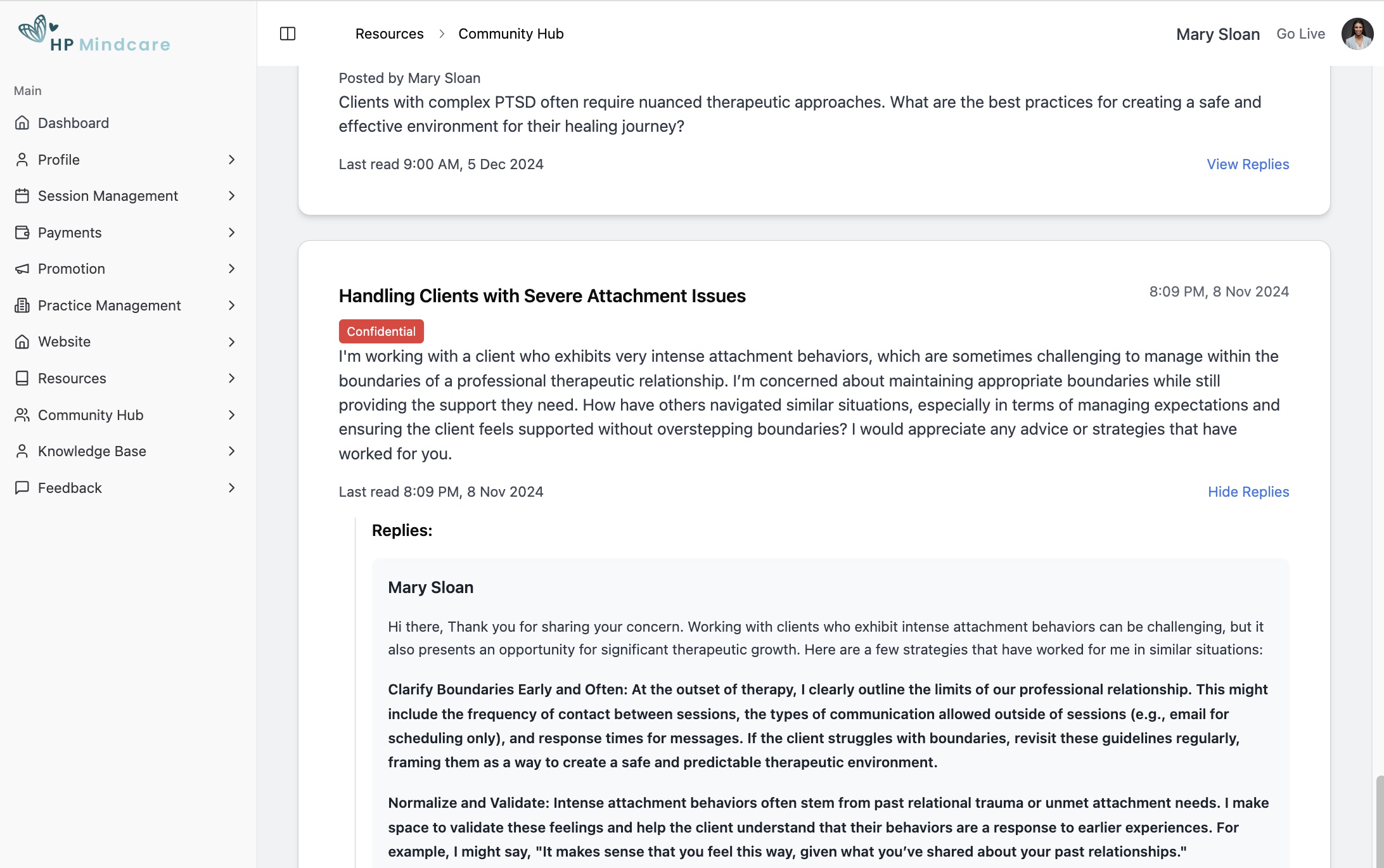Click the Payments wallet icon
Viewport: 1384px width, 868px height.
pyautogui.click(x=22, y=233)
